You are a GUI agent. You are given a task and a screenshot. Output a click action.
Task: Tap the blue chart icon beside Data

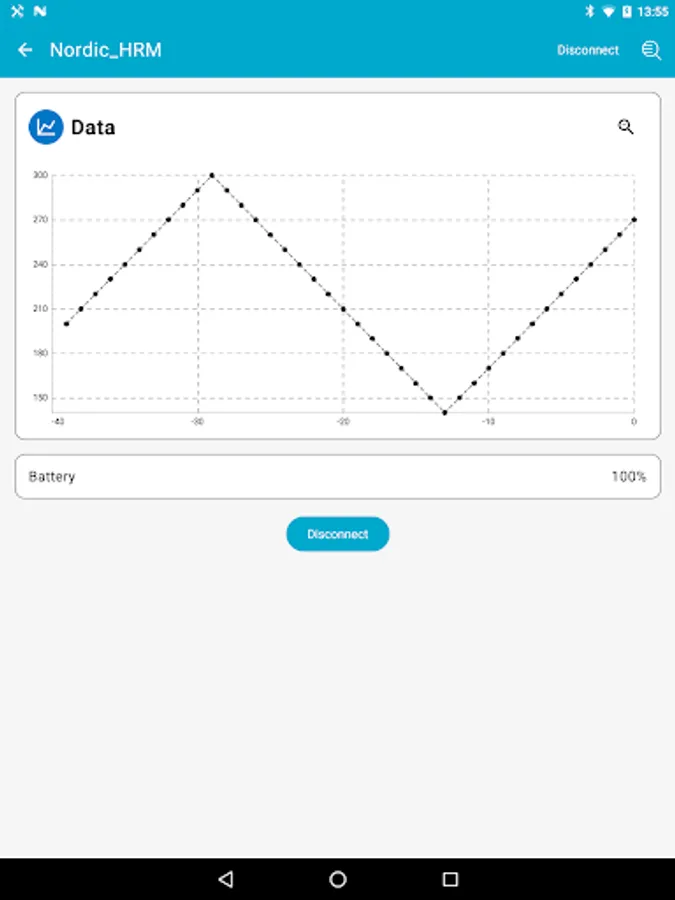(x=46, y=127)
